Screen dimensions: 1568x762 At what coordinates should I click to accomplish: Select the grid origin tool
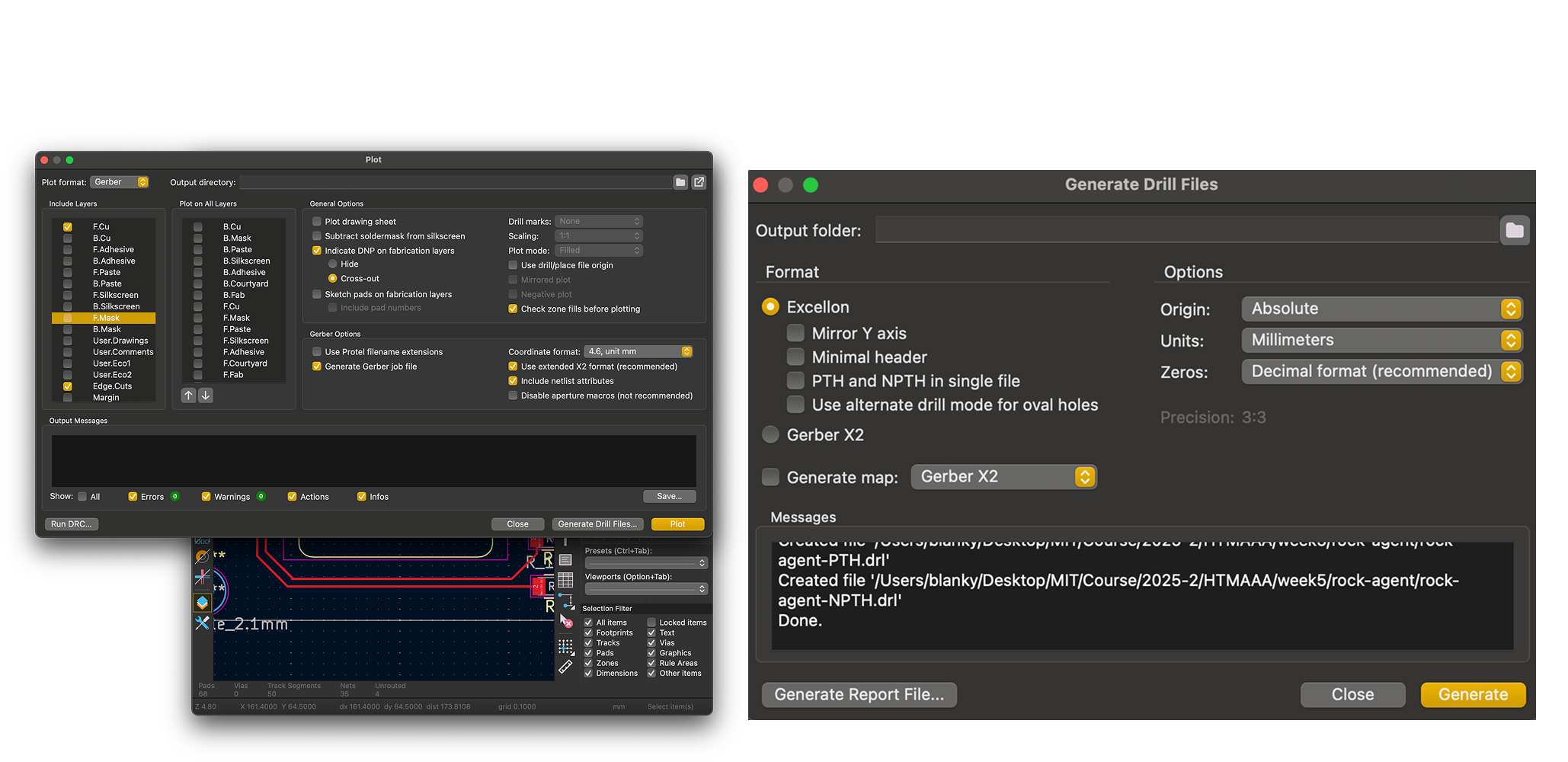click(x=565, y=647)
